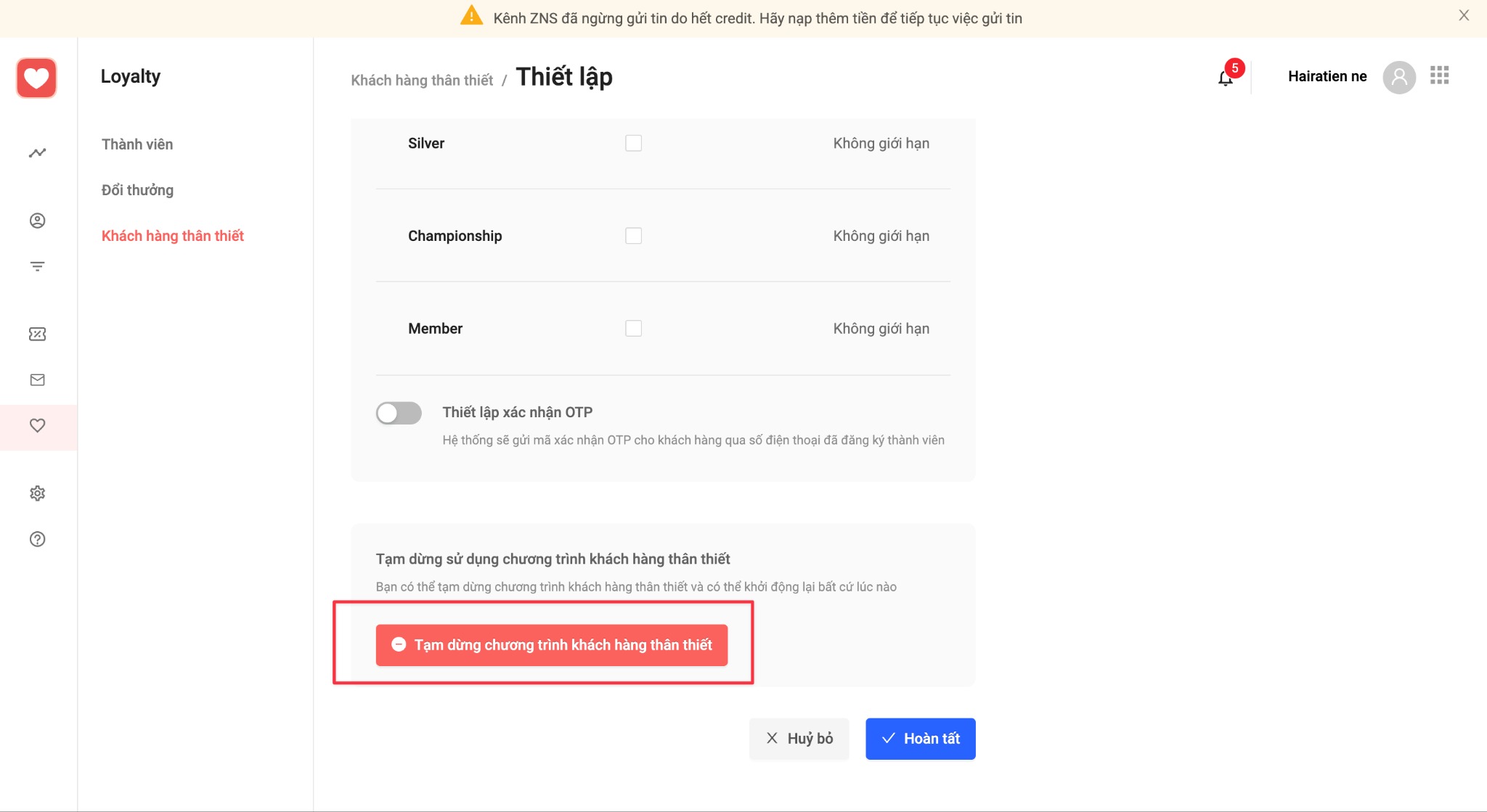Check the Silver tier checkbox
The width and height of the screenshot is (1487, 812).
tap(633, 143)
